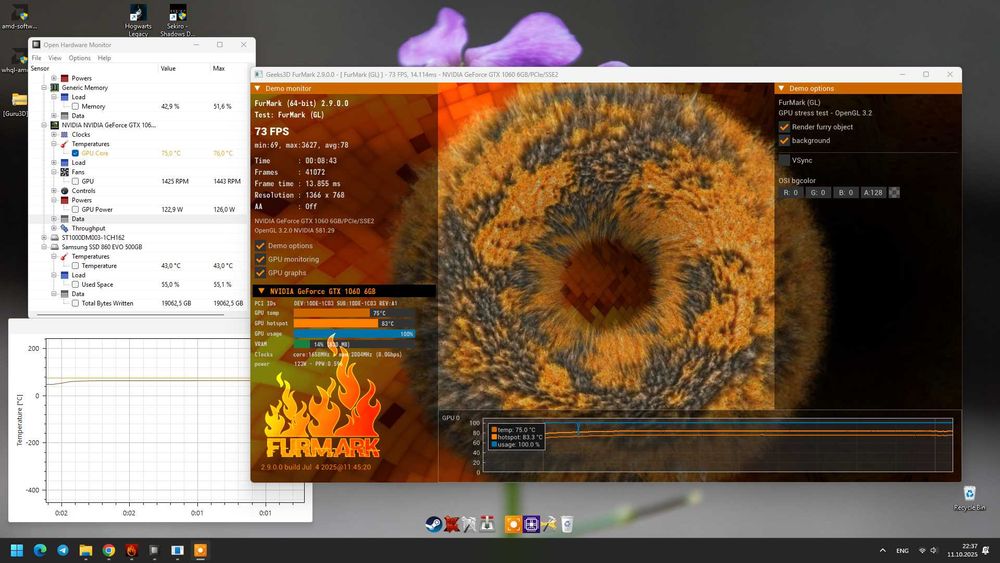Collapse the Generic Memory tree node
Viewport: 1000px width, 563px height.
pyautogui.click(x=44, y=87)
